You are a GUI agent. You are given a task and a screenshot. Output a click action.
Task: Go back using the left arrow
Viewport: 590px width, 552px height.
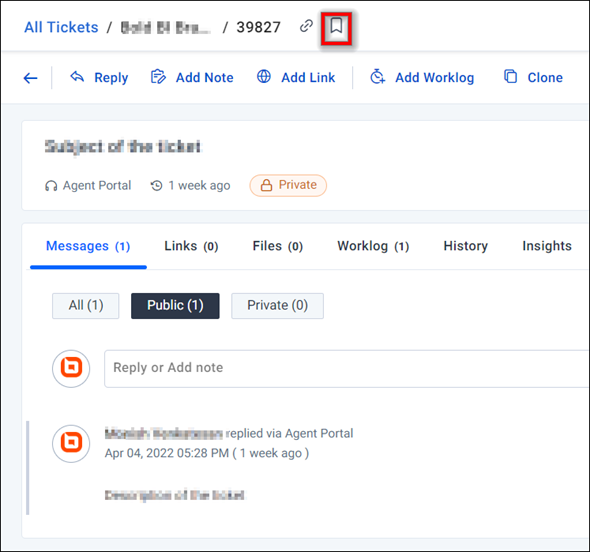click(30, 78)
